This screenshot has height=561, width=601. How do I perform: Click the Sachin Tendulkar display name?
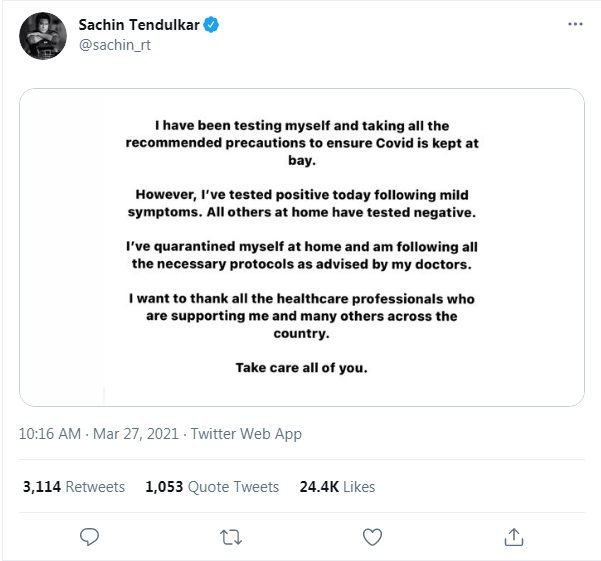[140, 24]
